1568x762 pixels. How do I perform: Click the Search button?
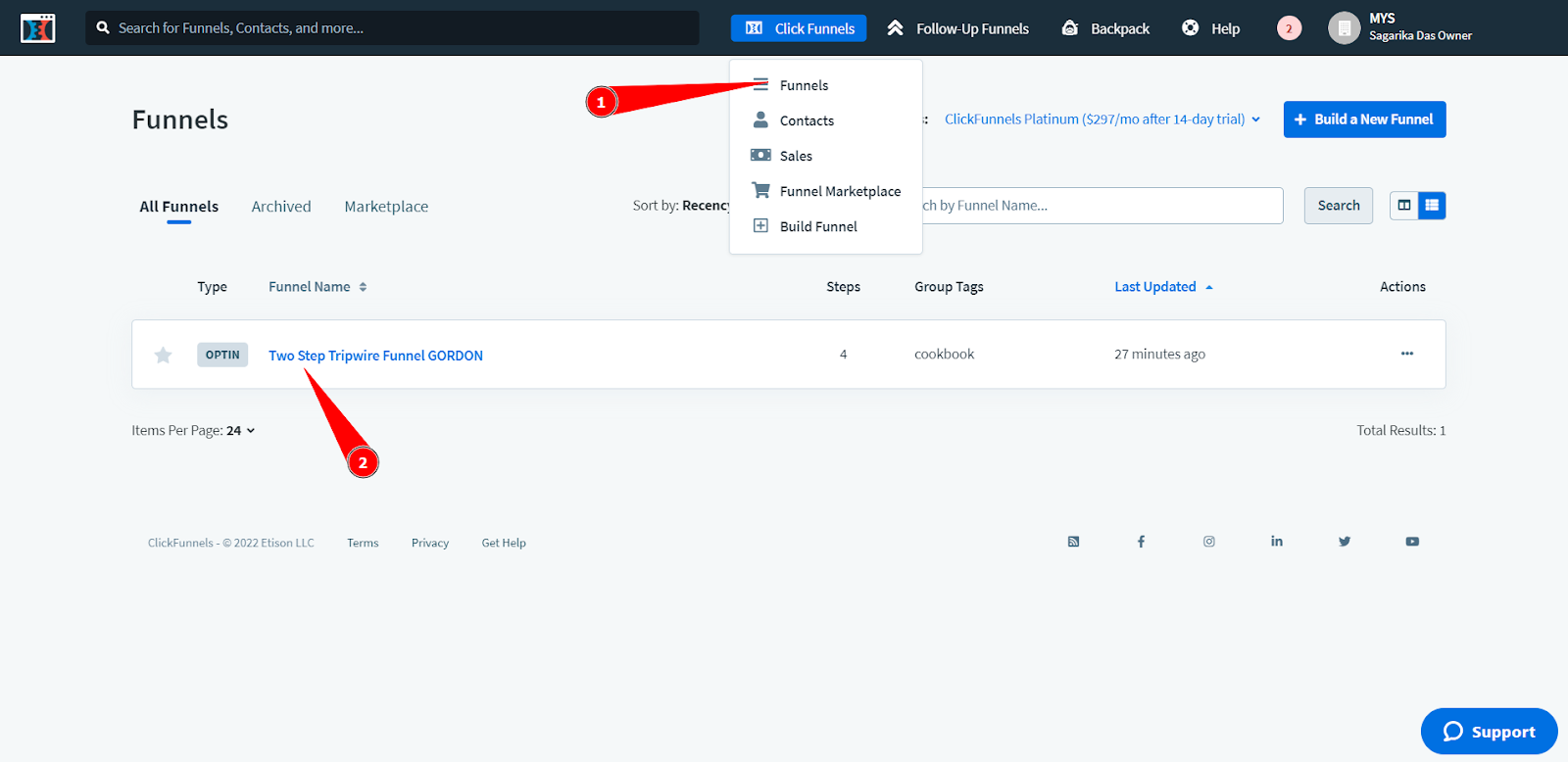pos(1339,206)
